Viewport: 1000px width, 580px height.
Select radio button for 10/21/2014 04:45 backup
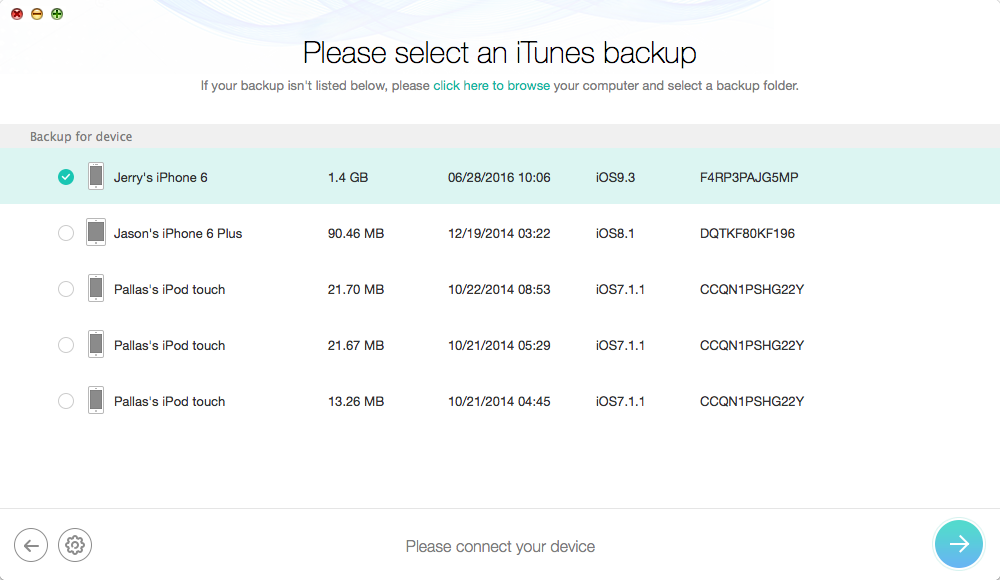pyautogui.click(x=66, y=401)
